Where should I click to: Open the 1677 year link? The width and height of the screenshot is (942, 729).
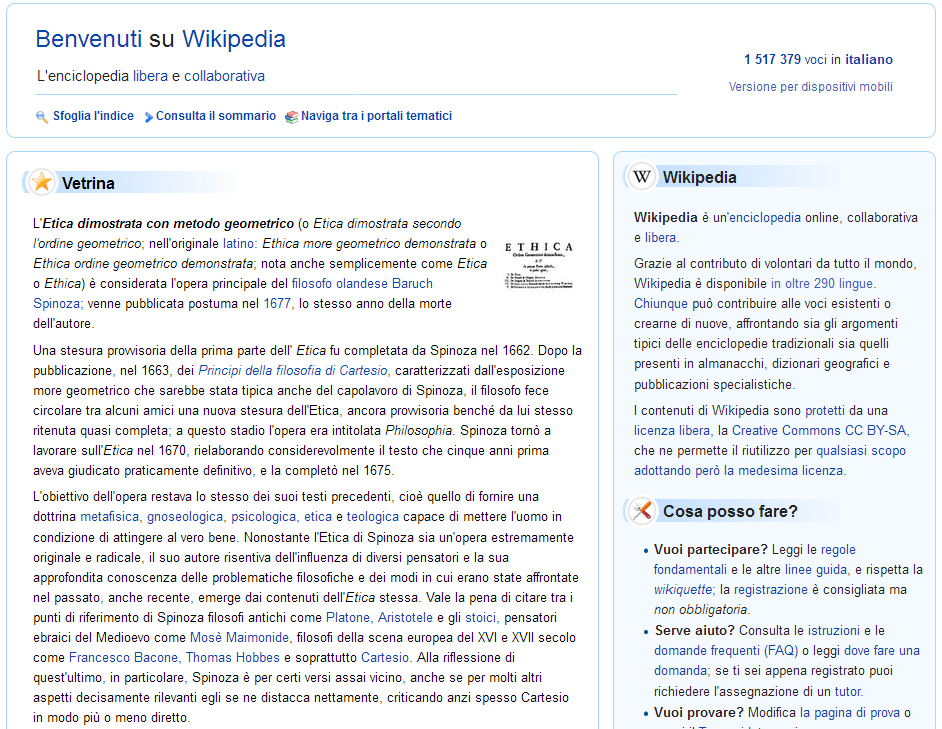pos(277,303)
